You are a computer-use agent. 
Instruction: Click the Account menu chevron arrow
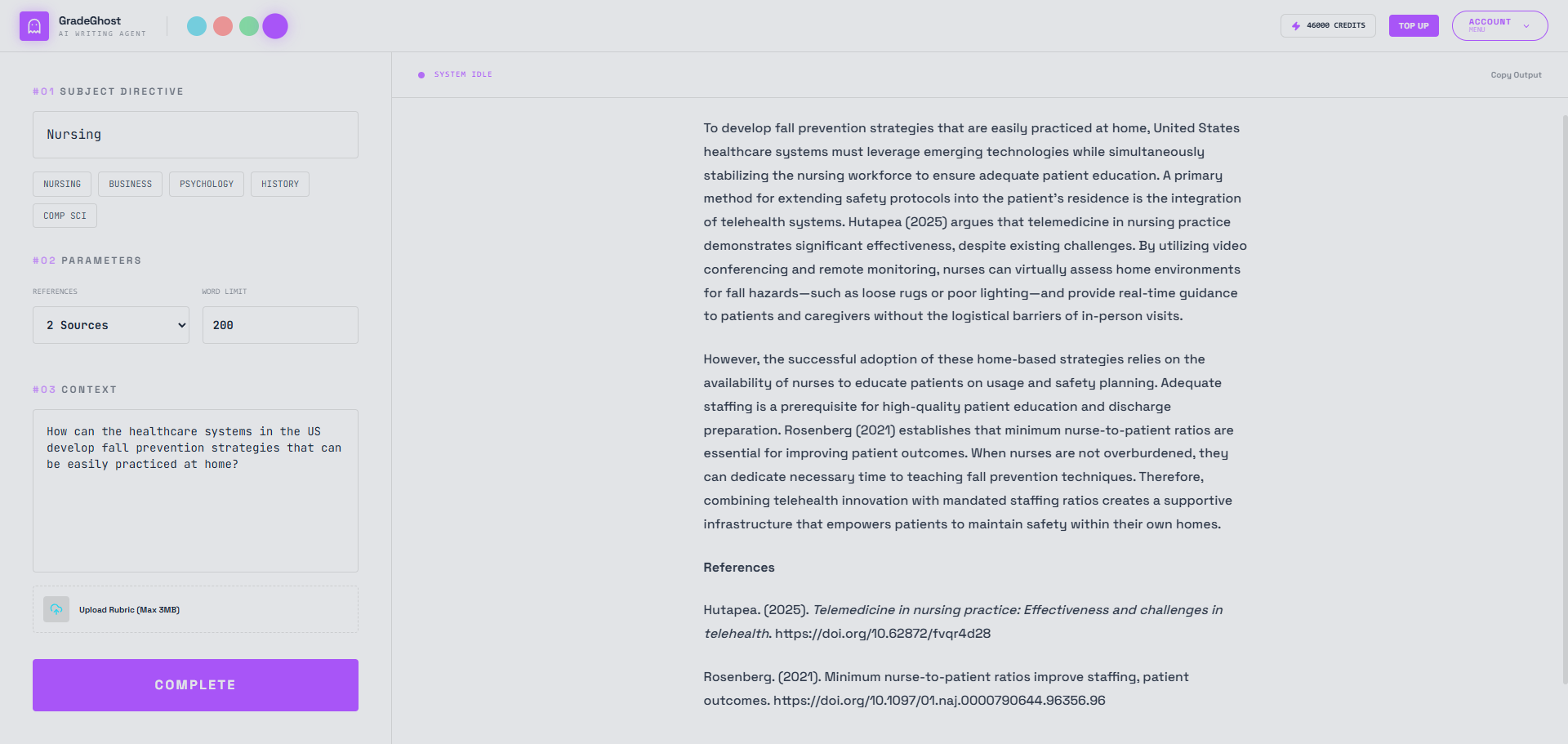pos(1526,26)
